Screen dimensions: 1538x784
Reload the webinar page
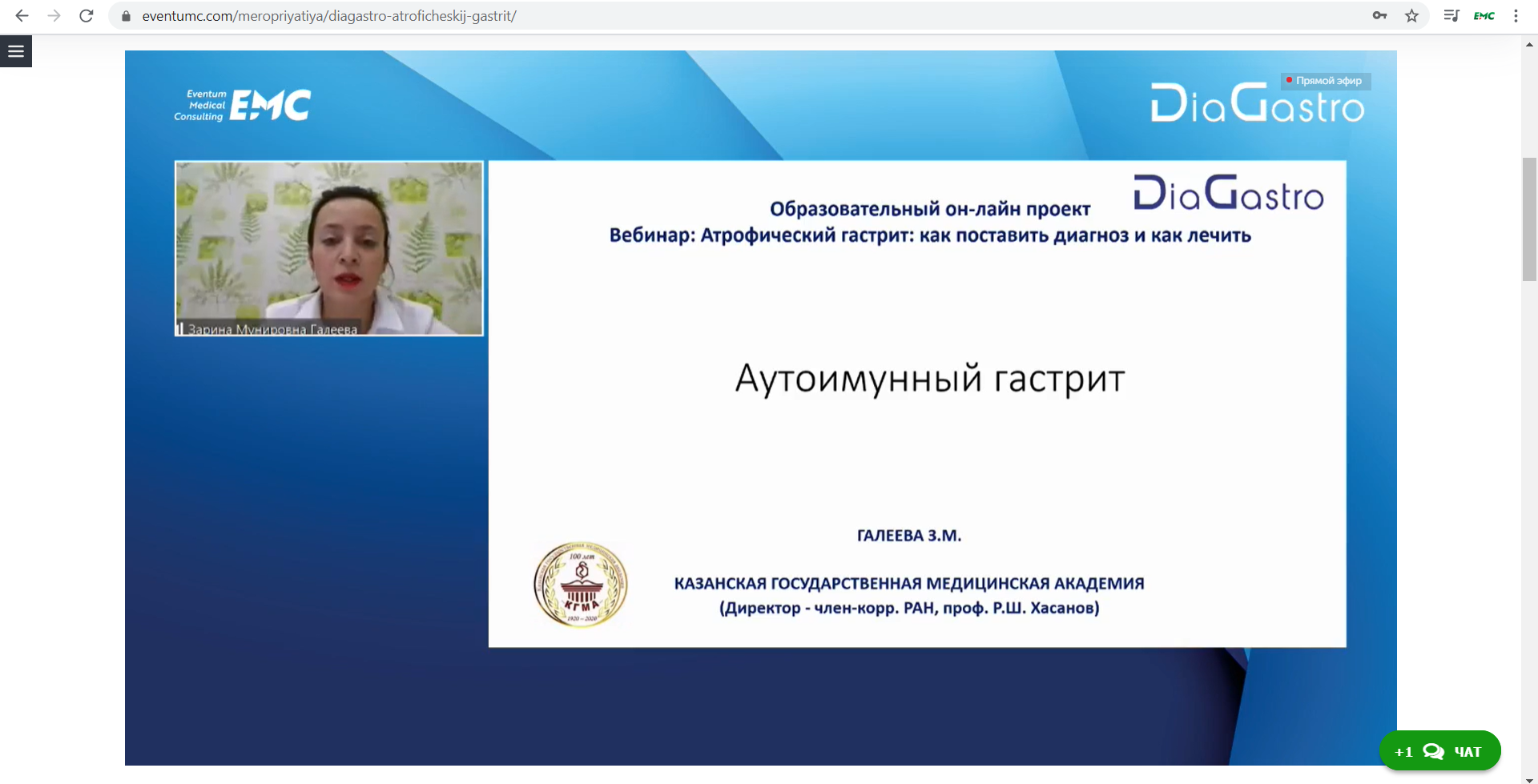pos(87,16)
